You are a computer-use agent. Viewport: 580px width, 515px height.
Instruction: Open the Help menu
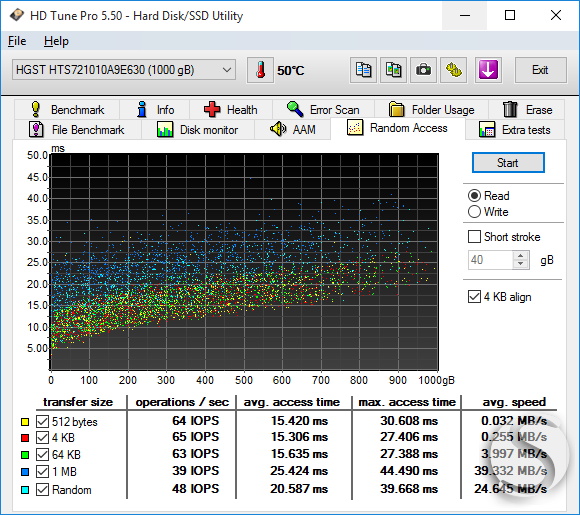(56, 41)
